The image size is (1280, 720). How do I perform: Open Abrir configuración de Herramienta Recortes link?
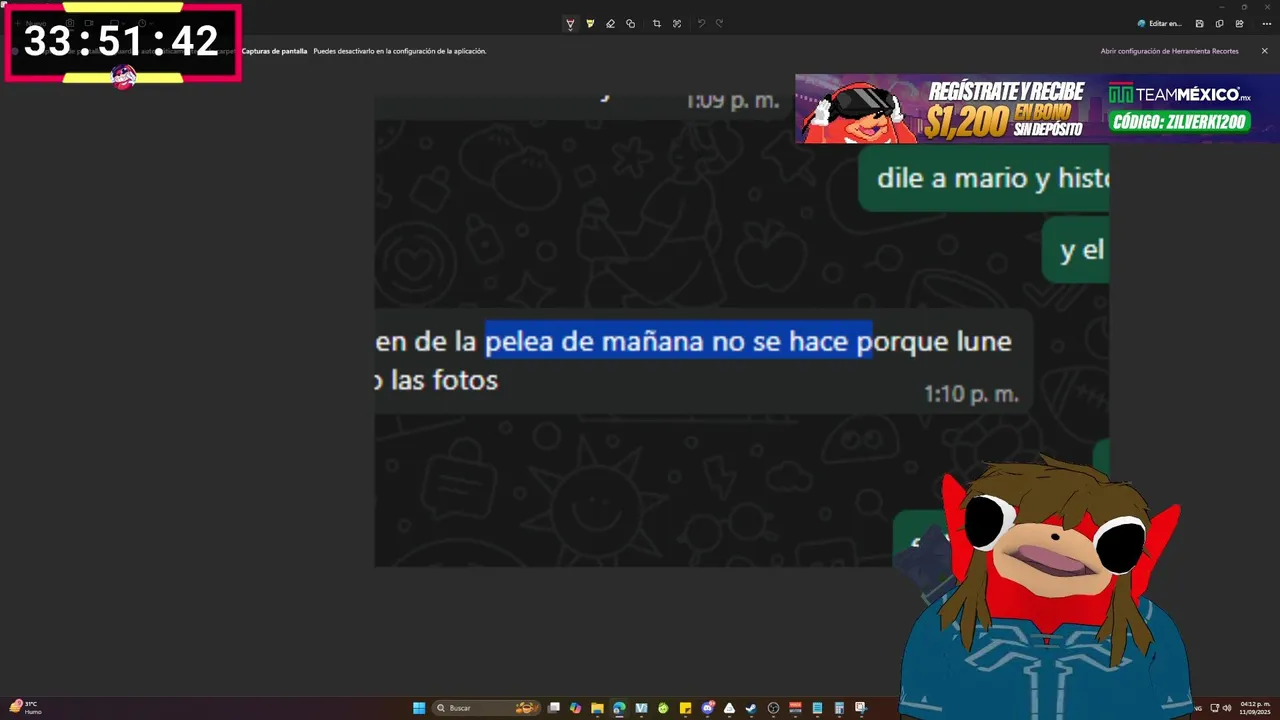pos(1169,51)
